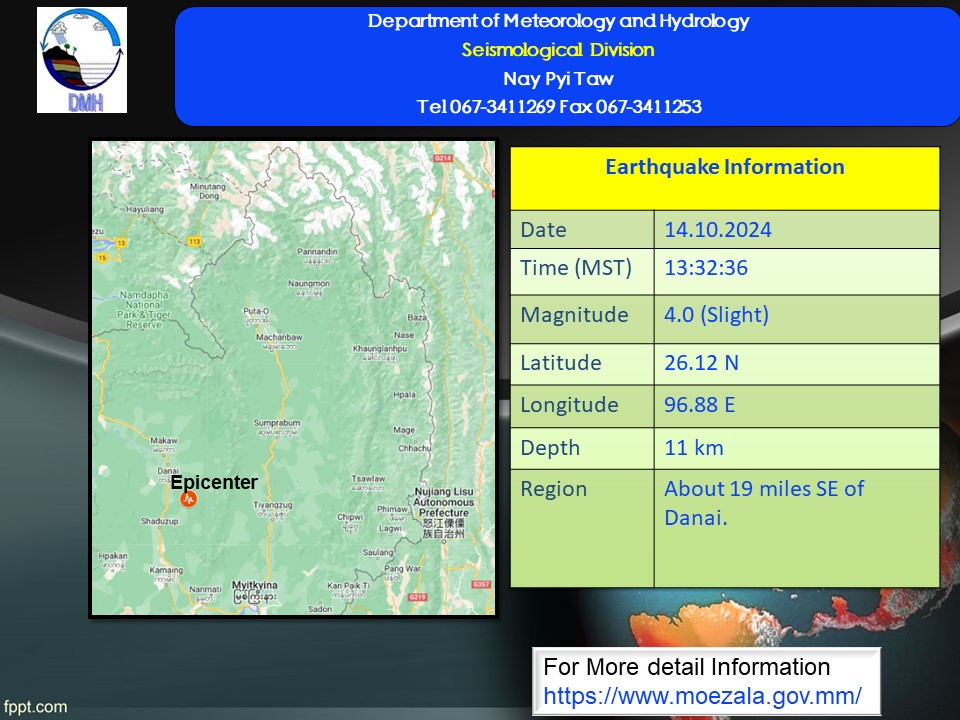Select the depth value 11 km
960x720 pixels.
[694, 448]
